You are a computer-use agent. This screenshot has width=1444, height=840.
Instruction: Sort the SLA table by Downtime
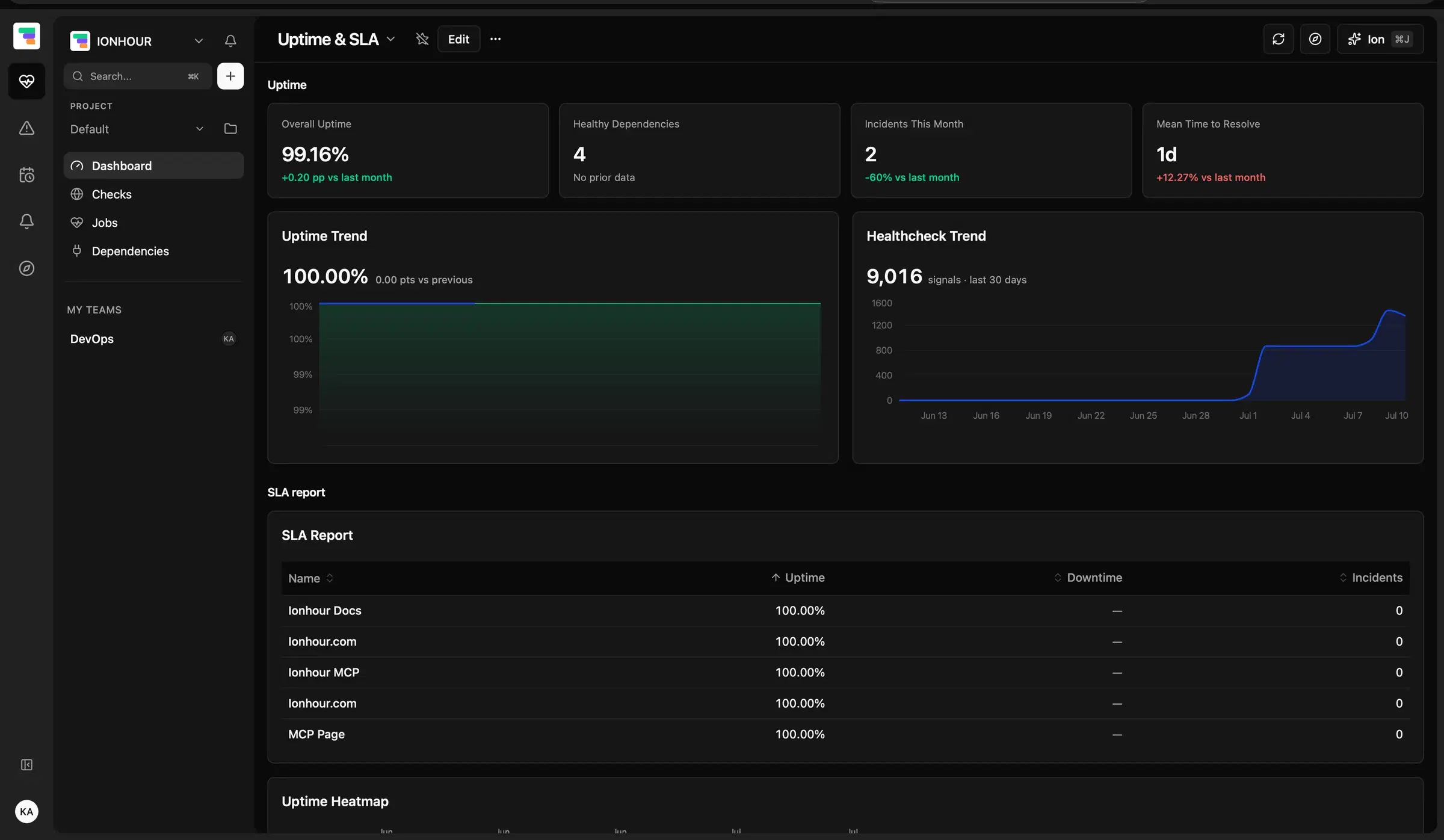(1088, 578)
